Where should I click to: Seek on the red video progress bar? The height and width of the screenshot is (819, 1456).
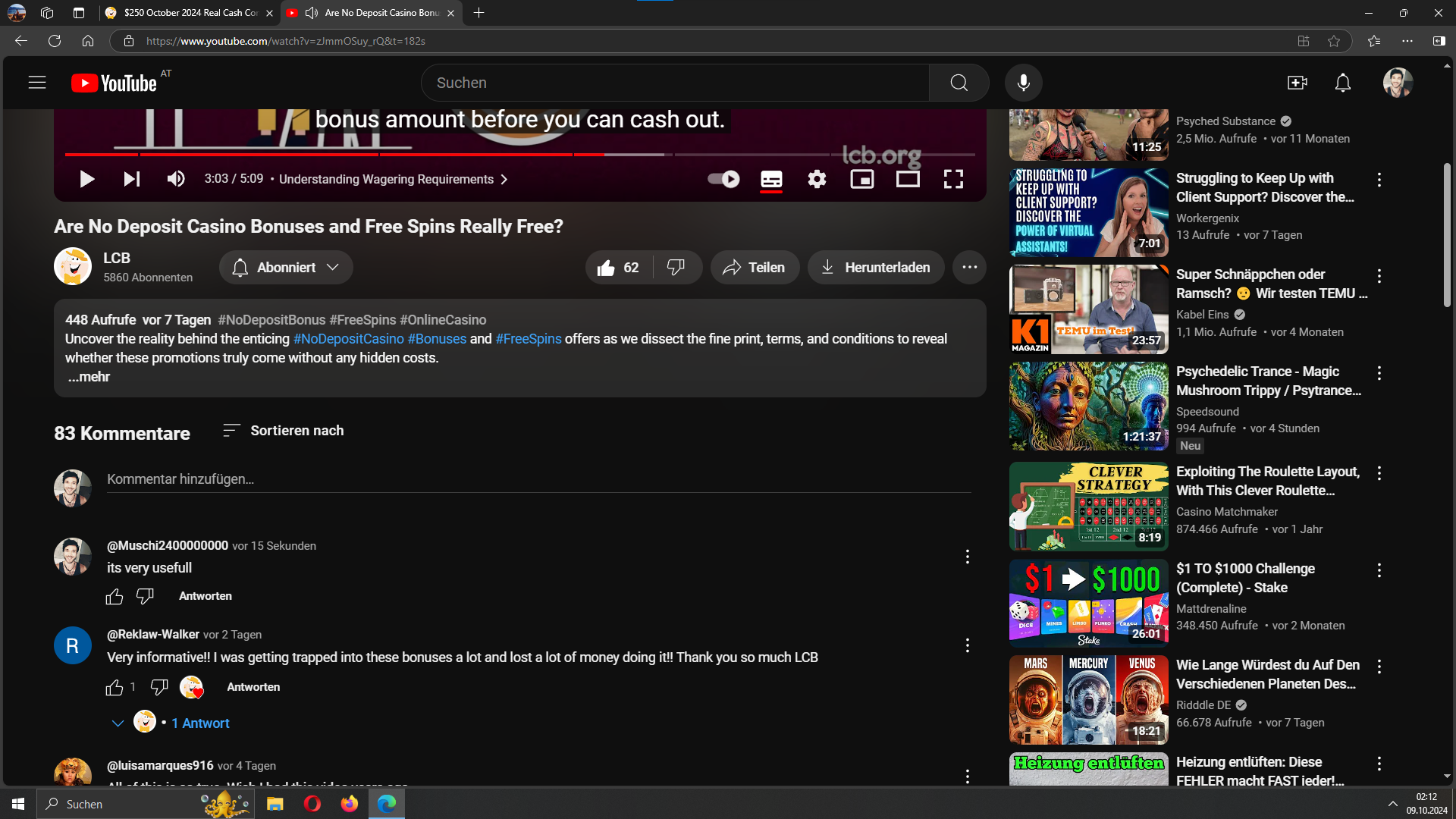(519, 155)
